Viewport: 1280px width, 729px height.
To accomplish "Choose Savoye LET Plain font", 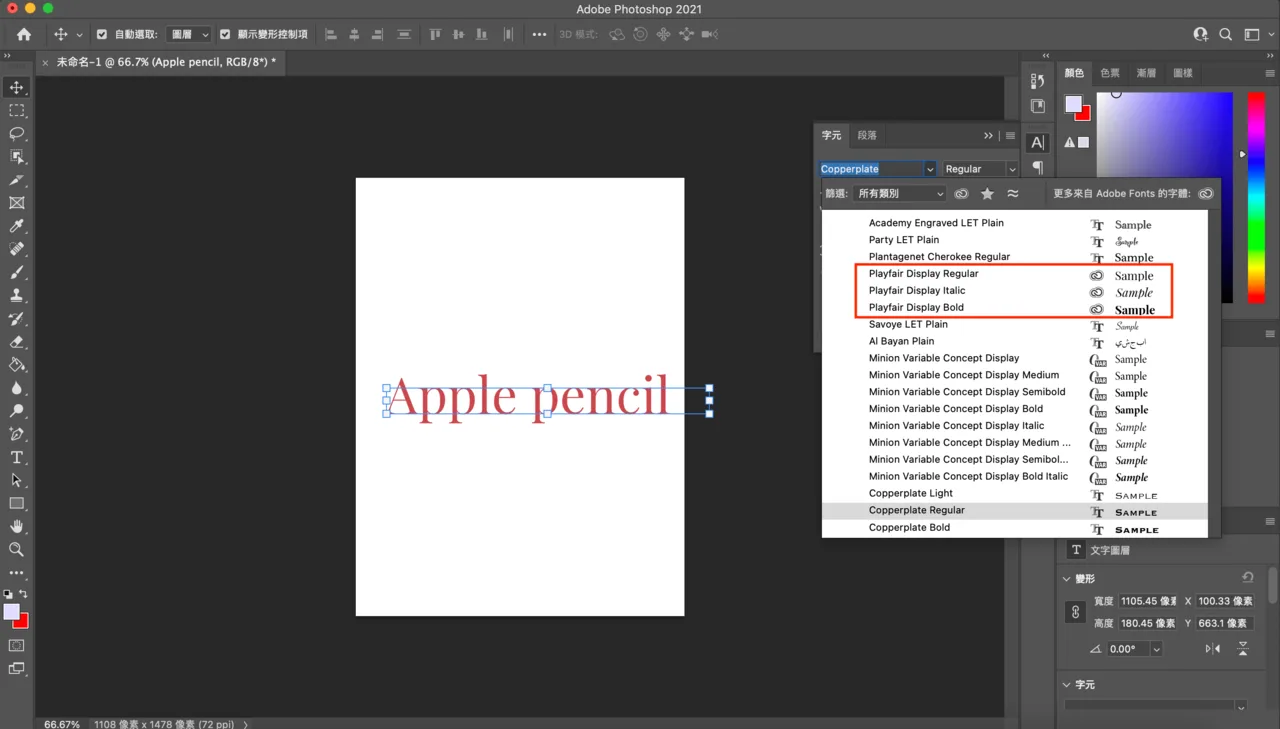I will pyautogui.click(x=1014, y=325).
